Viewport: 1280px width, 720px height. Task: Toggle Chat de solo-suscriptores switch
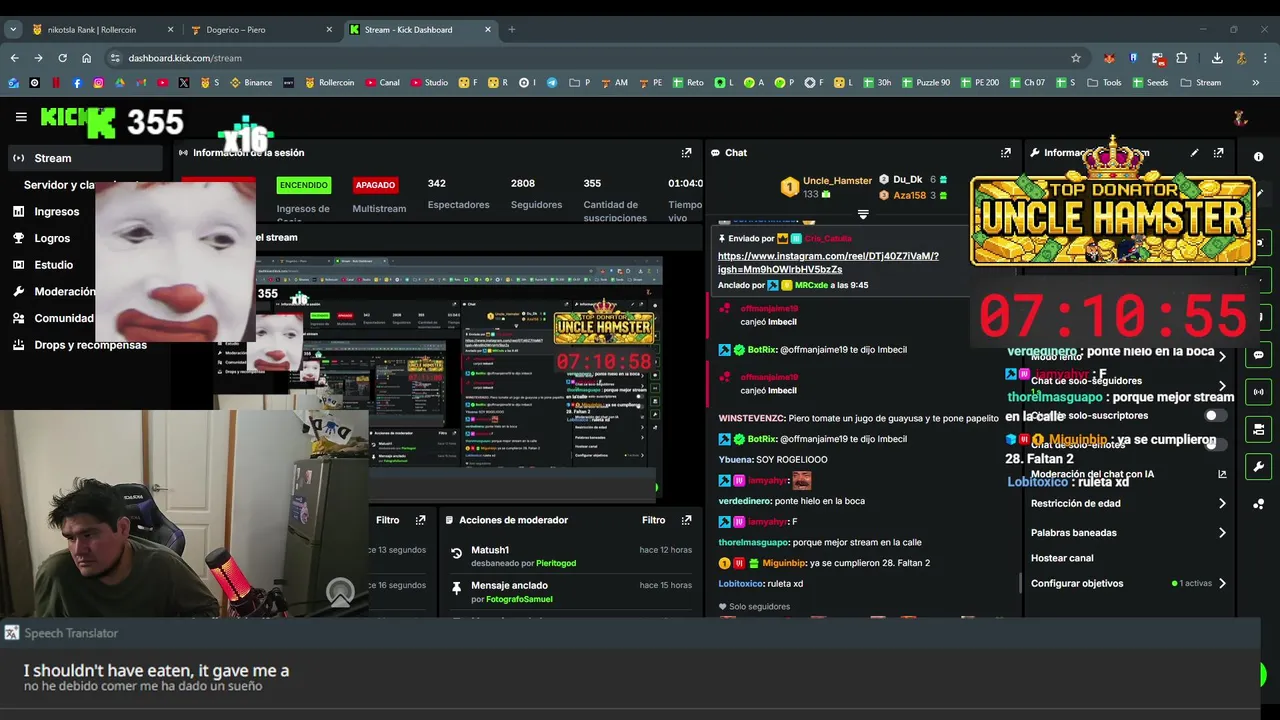point(1214,415)
